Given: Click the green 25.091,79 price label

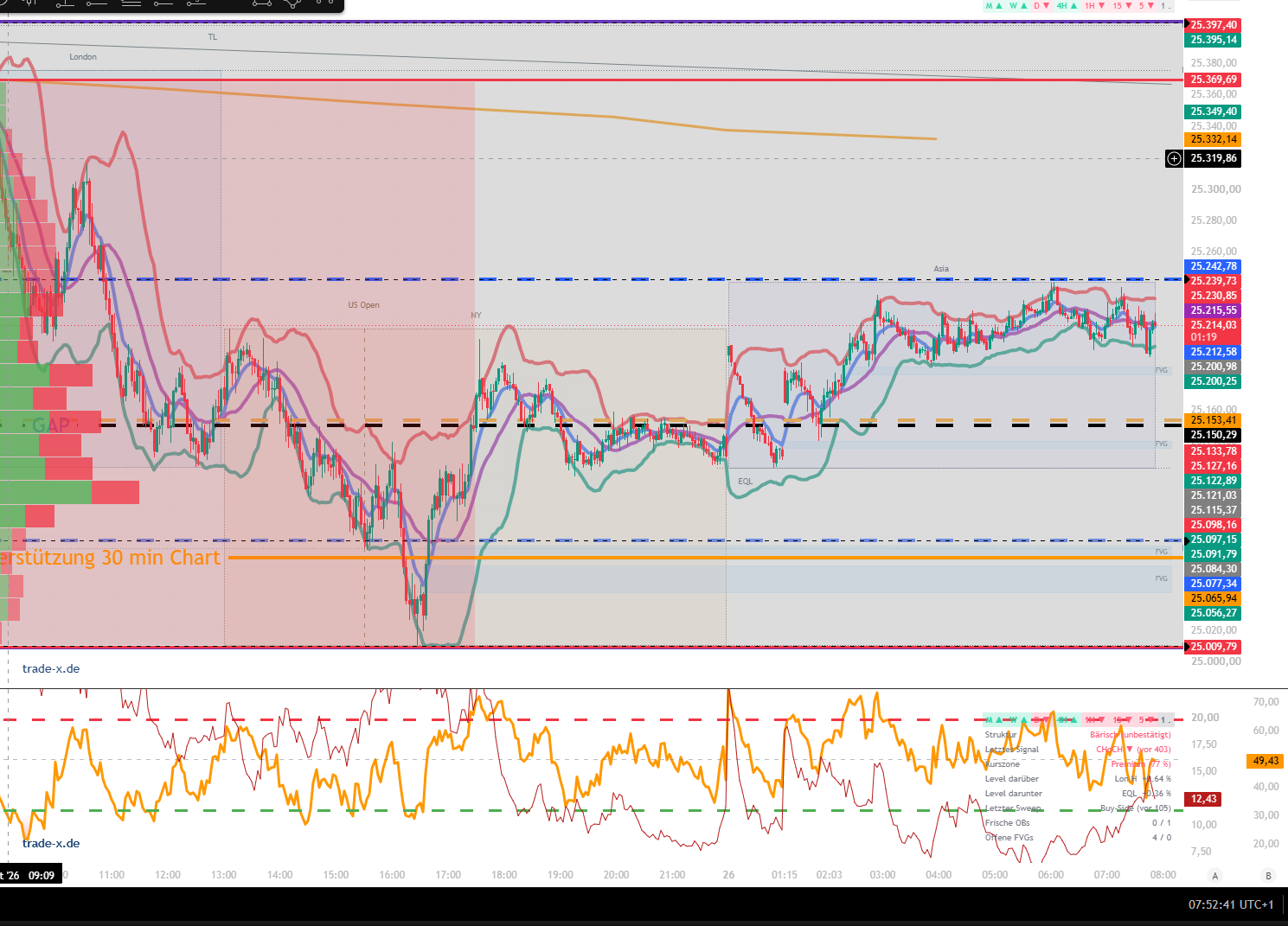Looking at the screenshot, I should [1213, 554].
